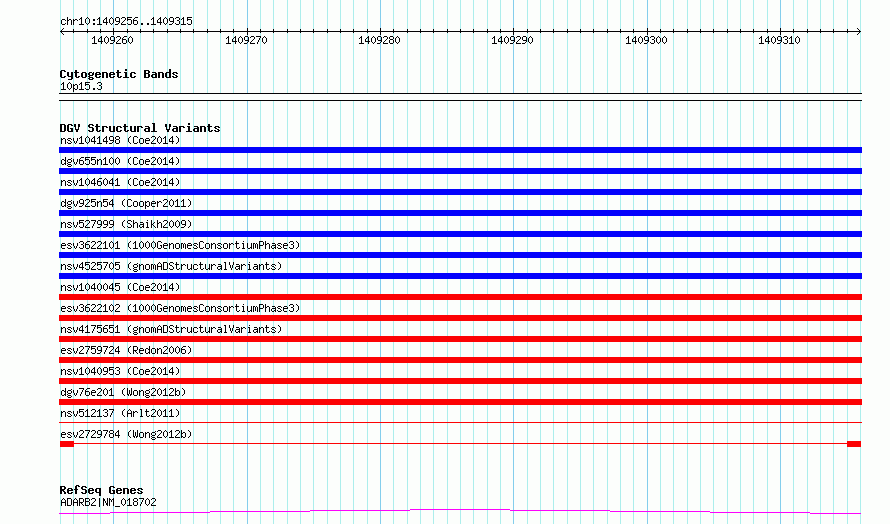Screen dimensions: 890x524
Task: Click the blue bar under esv3622101
Action: pyautogui.click(x=460, y=255)
